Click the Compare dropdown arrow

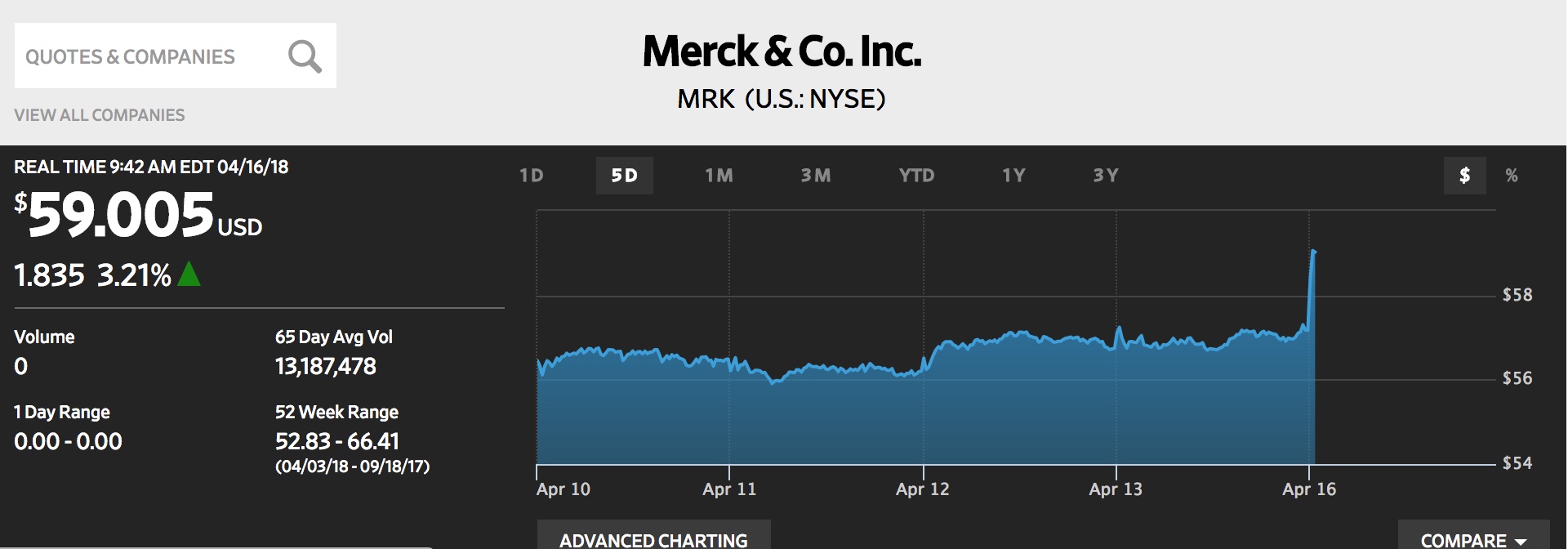tap(1521, 541)
